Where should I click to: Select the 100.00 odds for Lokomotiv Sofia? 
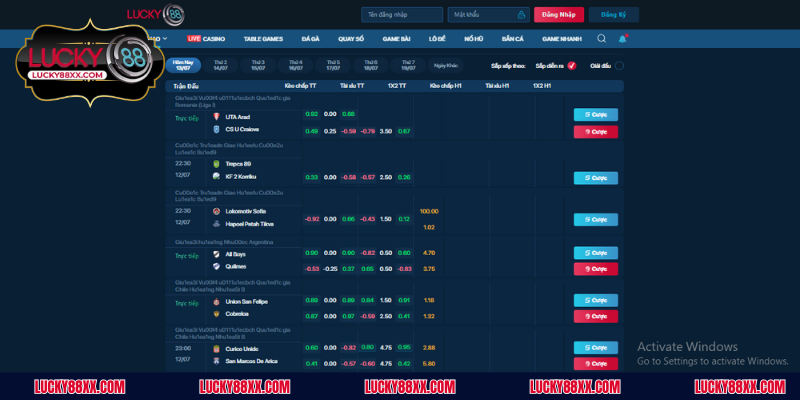pos(429,211)
